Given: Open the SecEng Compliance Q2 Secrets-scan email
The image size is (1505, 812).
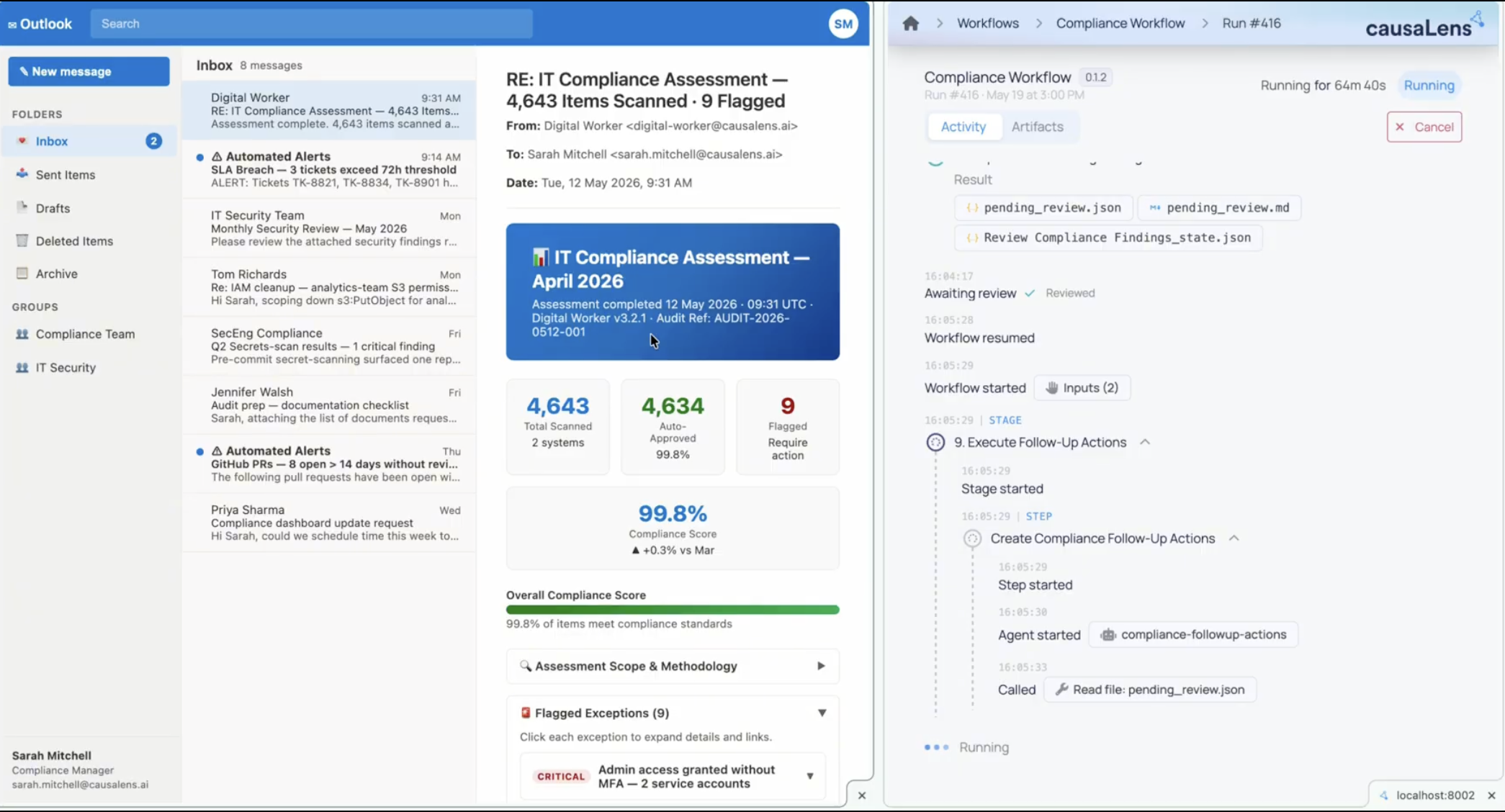Looking at the screenshot, I should point(329,346).
